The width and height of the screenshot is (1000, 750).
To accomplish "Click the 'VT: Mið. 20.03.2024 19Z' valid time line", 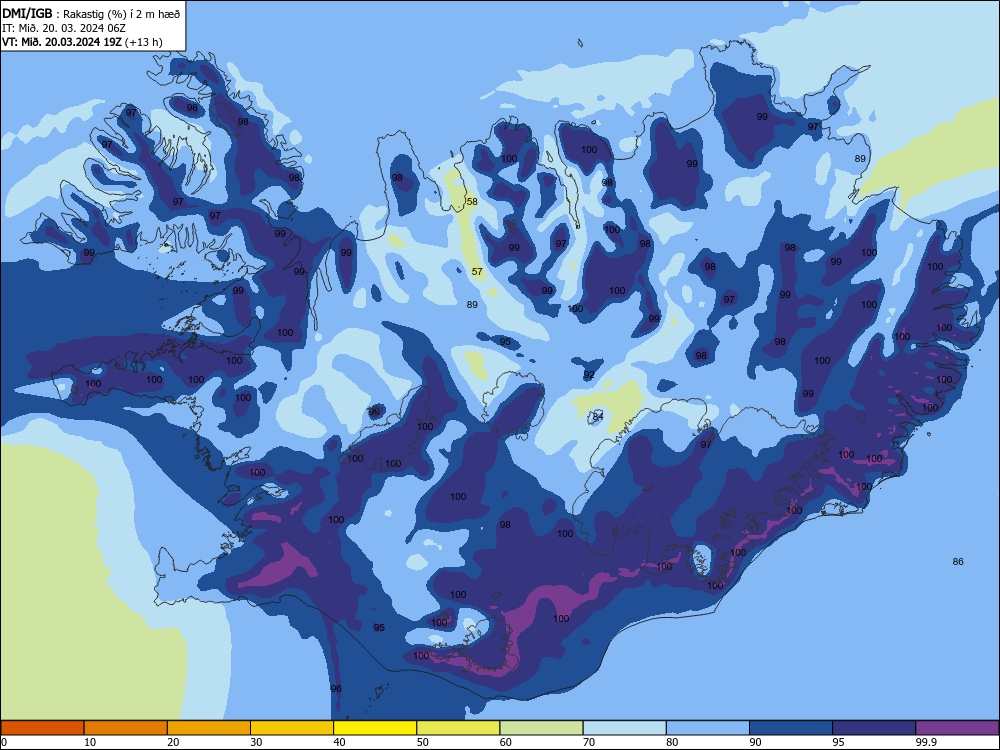I will pyautogui.click(x=82, y=42).
